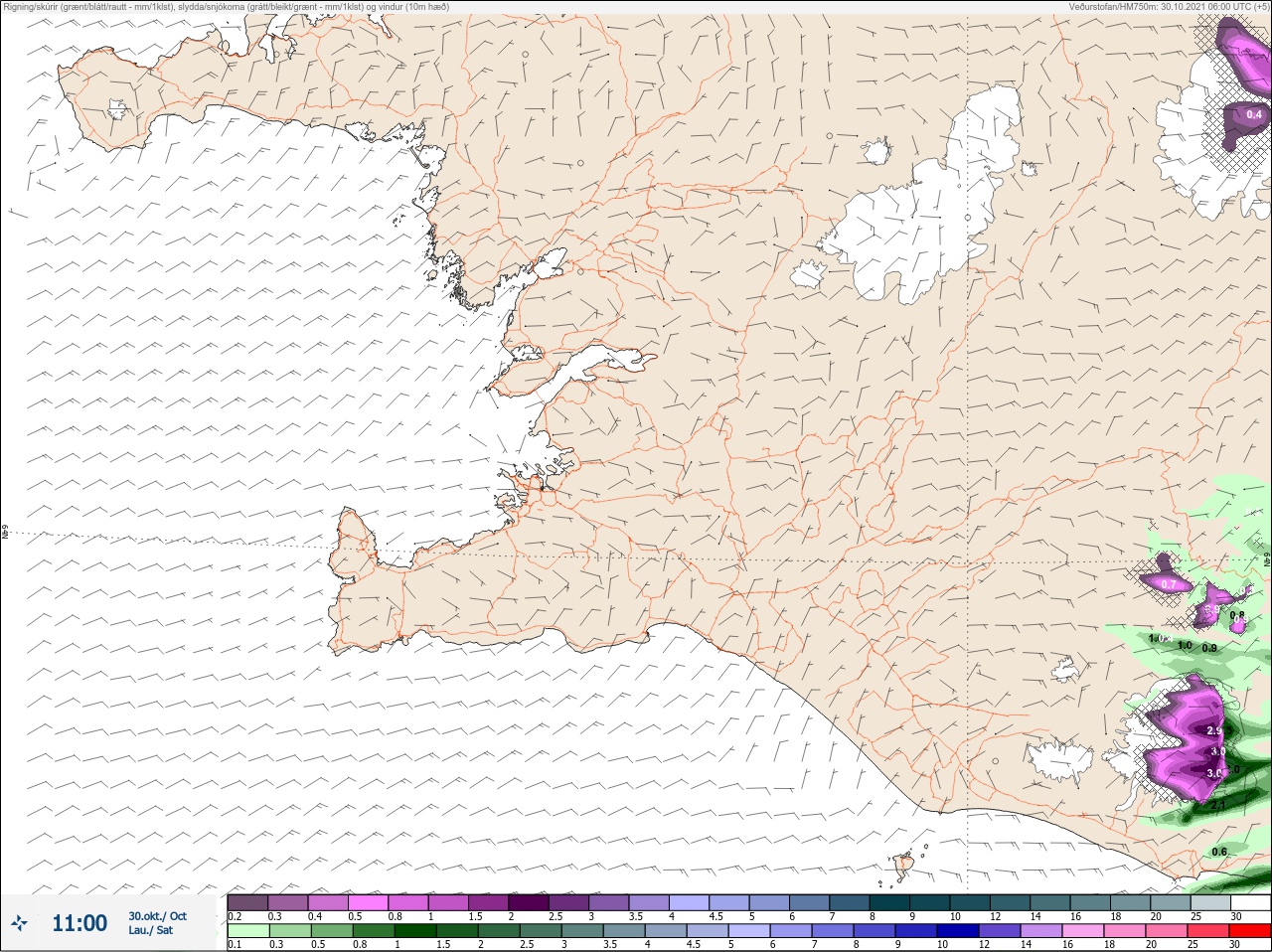Click the dark purple 2 swatch in the snow scale
1272x952 pixels.
pyautogui.click(x=529, y=902)
